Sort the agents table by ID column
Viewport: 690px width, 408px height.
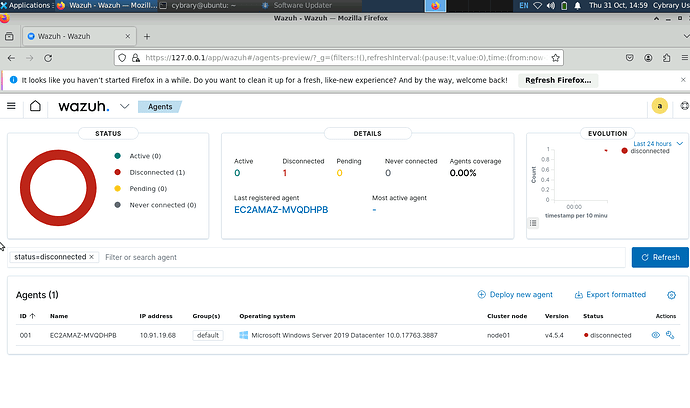point(24,316)
